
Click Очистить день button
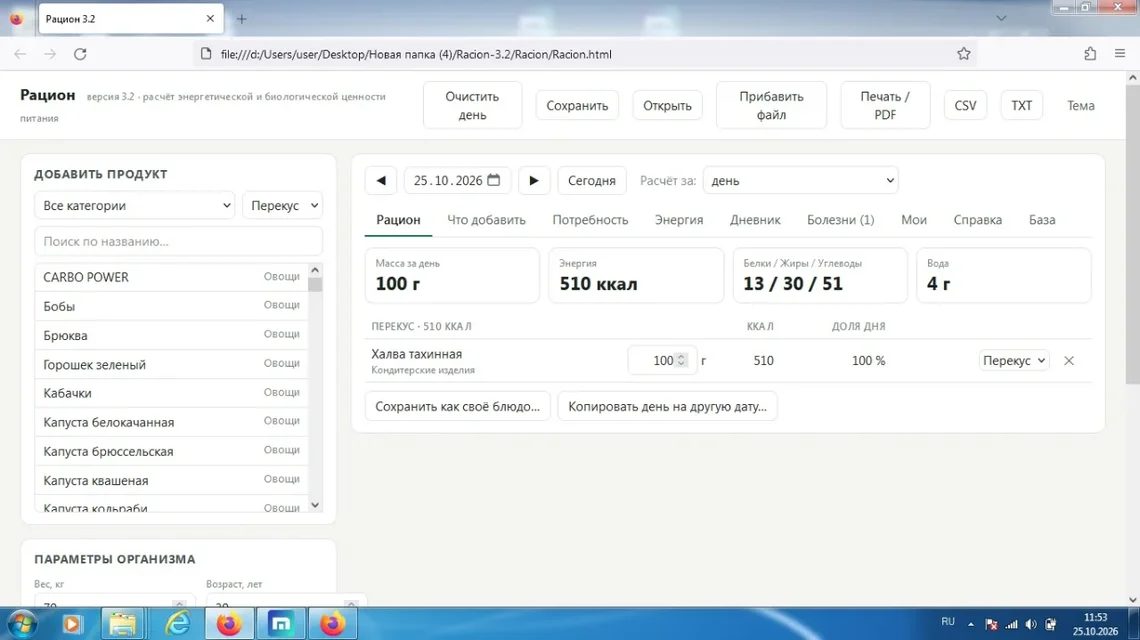(473, 105)
